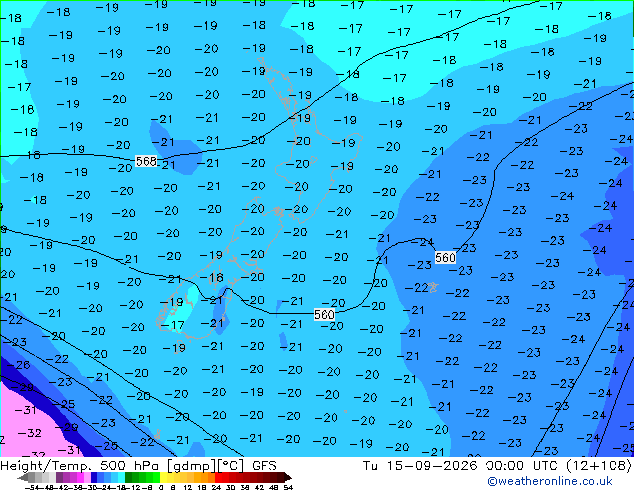This screenshot has height=490, width=634.
Task: Click the (12+108) forecast hour label
Action: [x=598, y=466]
